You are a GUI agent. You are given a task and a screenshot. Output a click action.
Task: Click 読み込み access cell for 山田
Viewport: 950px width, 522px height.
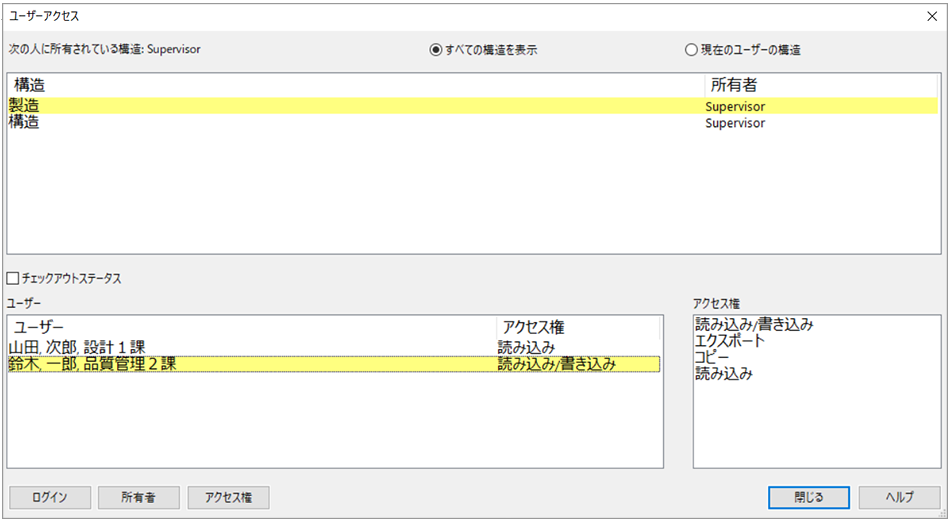(x=526, y=348)
